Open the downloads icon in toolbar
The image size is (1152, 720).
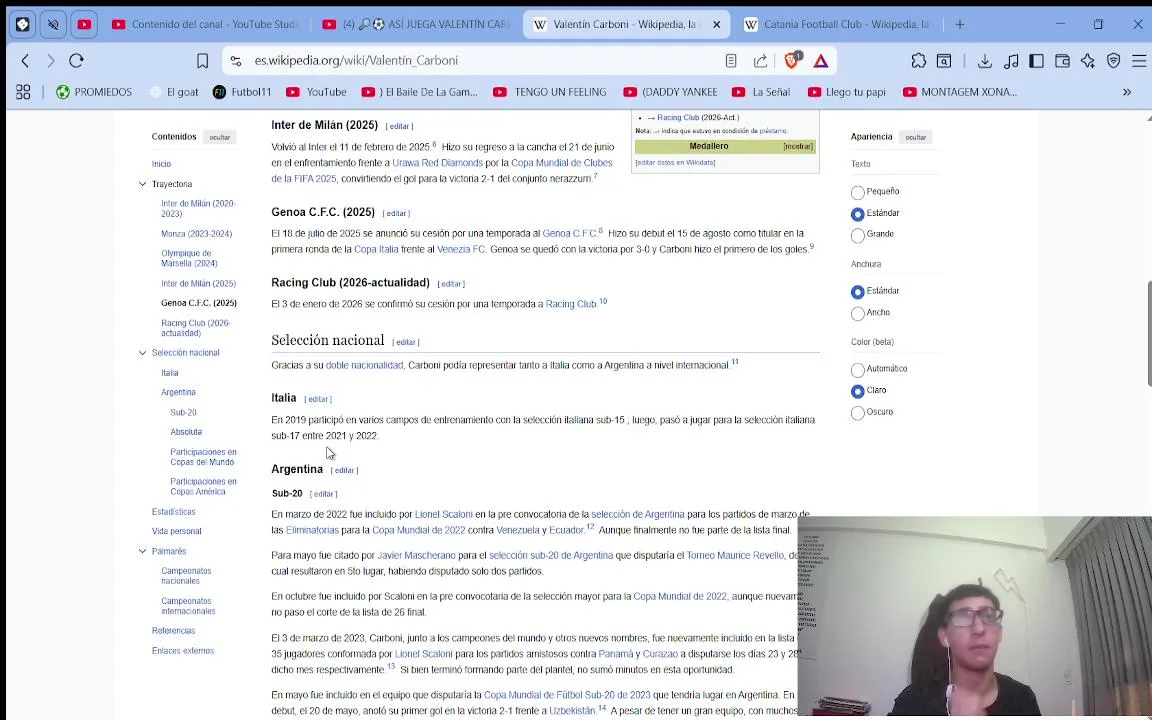pyautogui.click(x=984, y=61)
